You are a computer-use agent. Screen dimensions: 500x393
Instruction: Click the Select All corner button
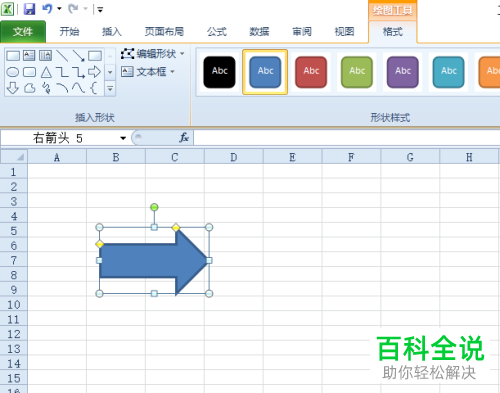(x=14, y=156)
